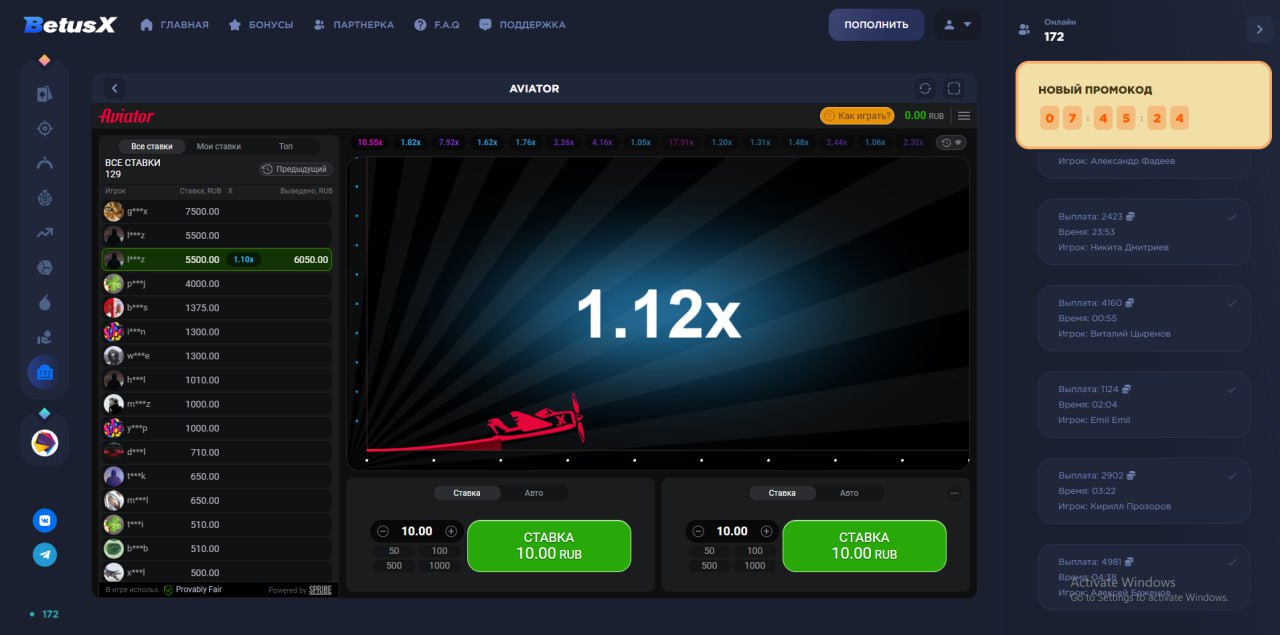Open the Бонусы menu item

click(261, 25)
